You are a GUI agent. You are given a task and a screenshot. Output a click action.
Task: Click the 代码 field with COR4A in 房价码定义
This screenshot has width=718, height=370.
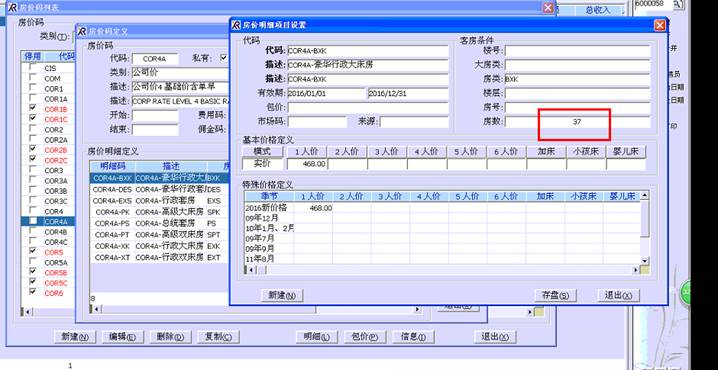pos(155,59)
